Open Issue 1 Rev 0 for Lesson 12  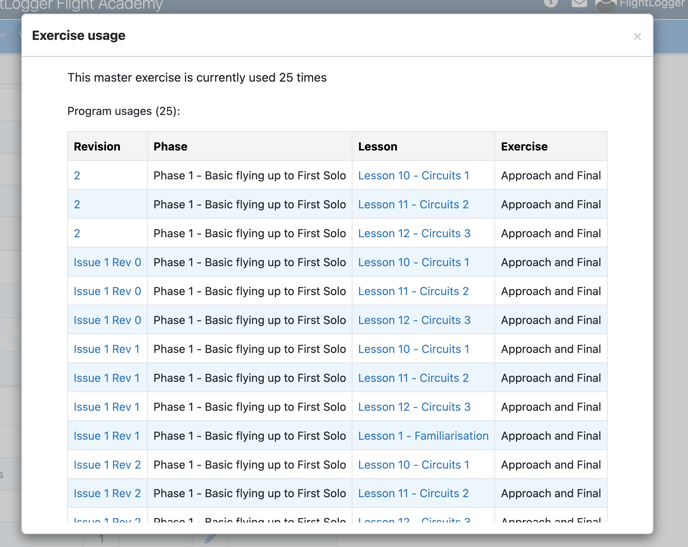[107, 320]
